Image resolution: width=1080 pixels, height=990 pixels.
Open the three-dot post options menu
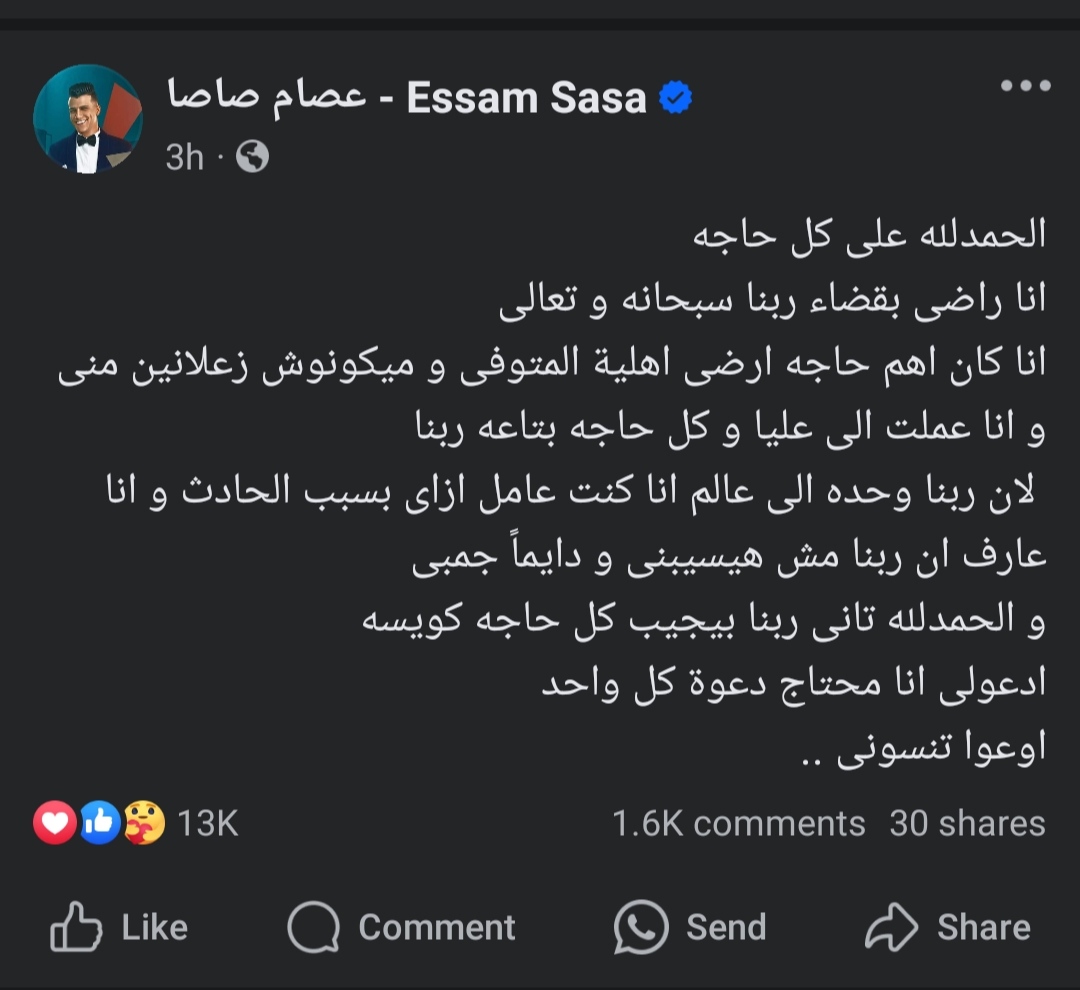[1025, 86]
